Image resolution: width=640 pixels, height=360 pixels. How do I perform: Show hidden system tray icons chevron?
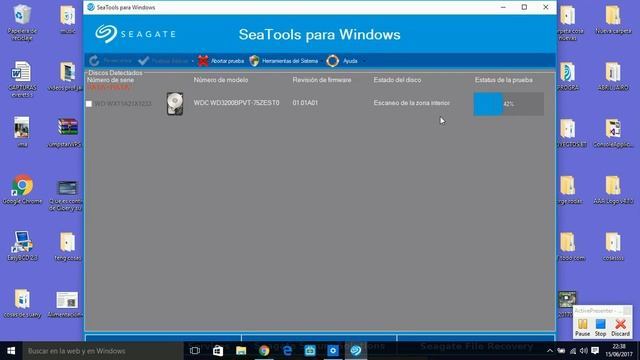(x=550, y=351)
